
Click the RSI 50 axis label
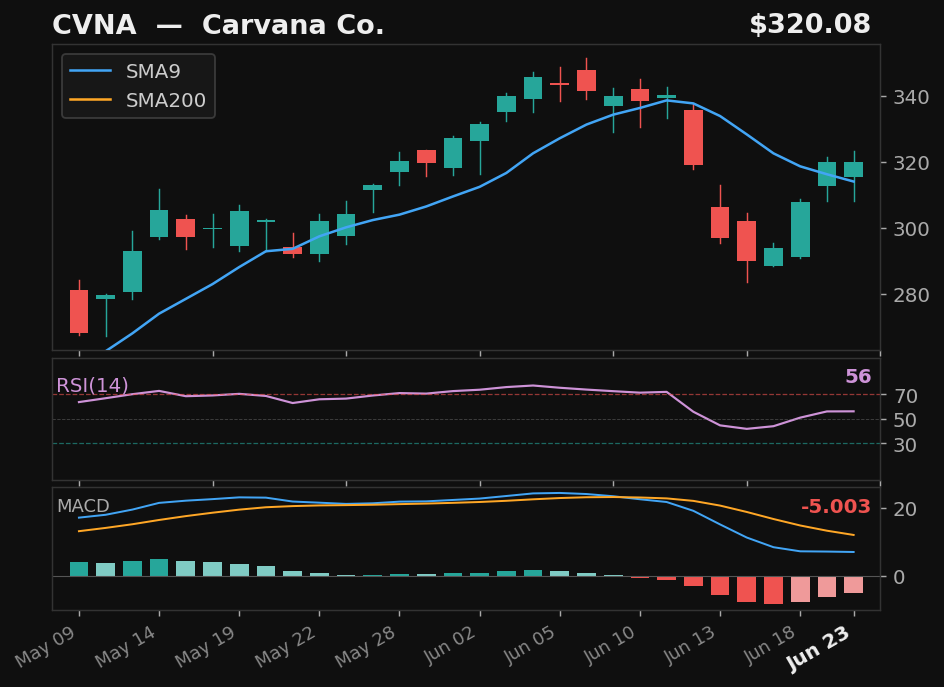pyautogui.click(x=905, y=420)
